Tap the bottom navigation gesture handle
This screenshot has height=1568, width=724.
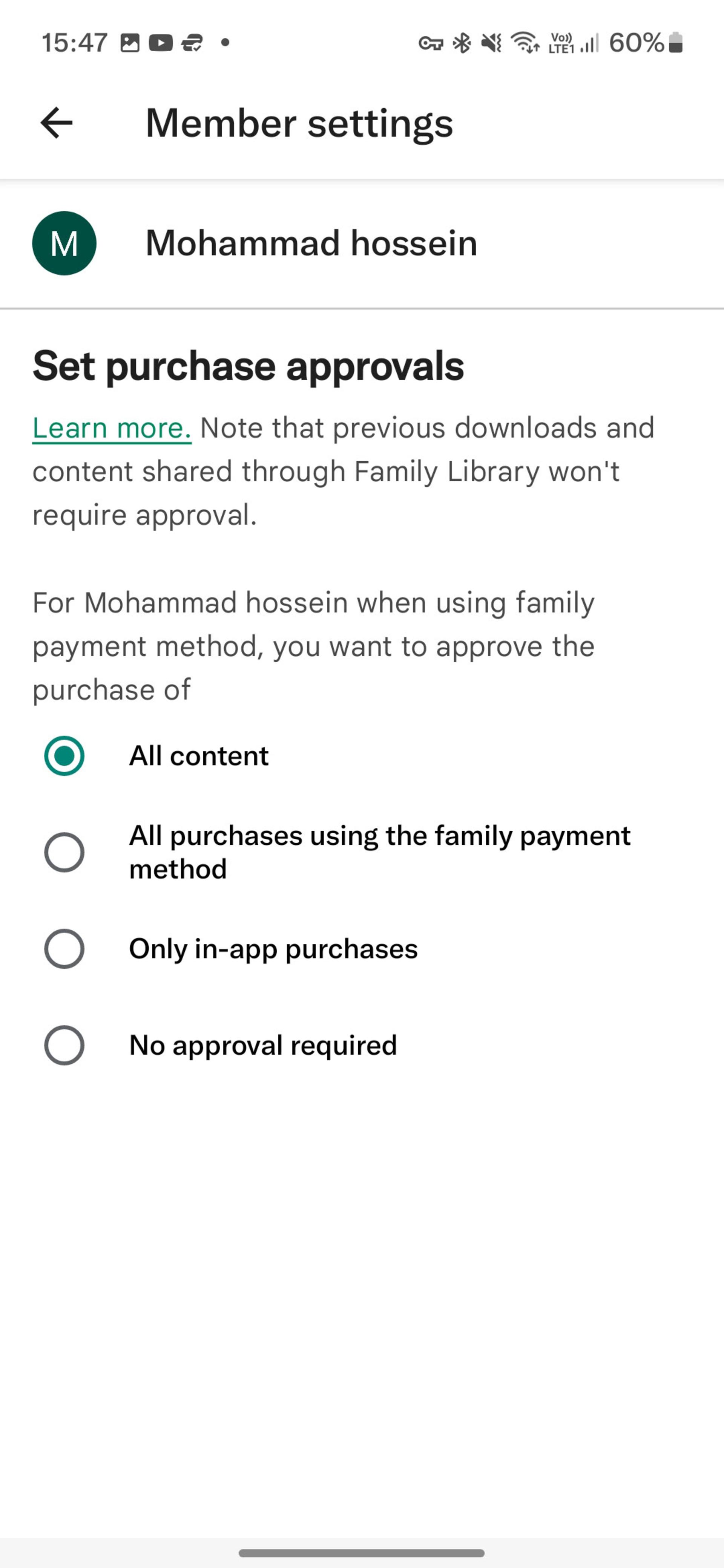362,1553
